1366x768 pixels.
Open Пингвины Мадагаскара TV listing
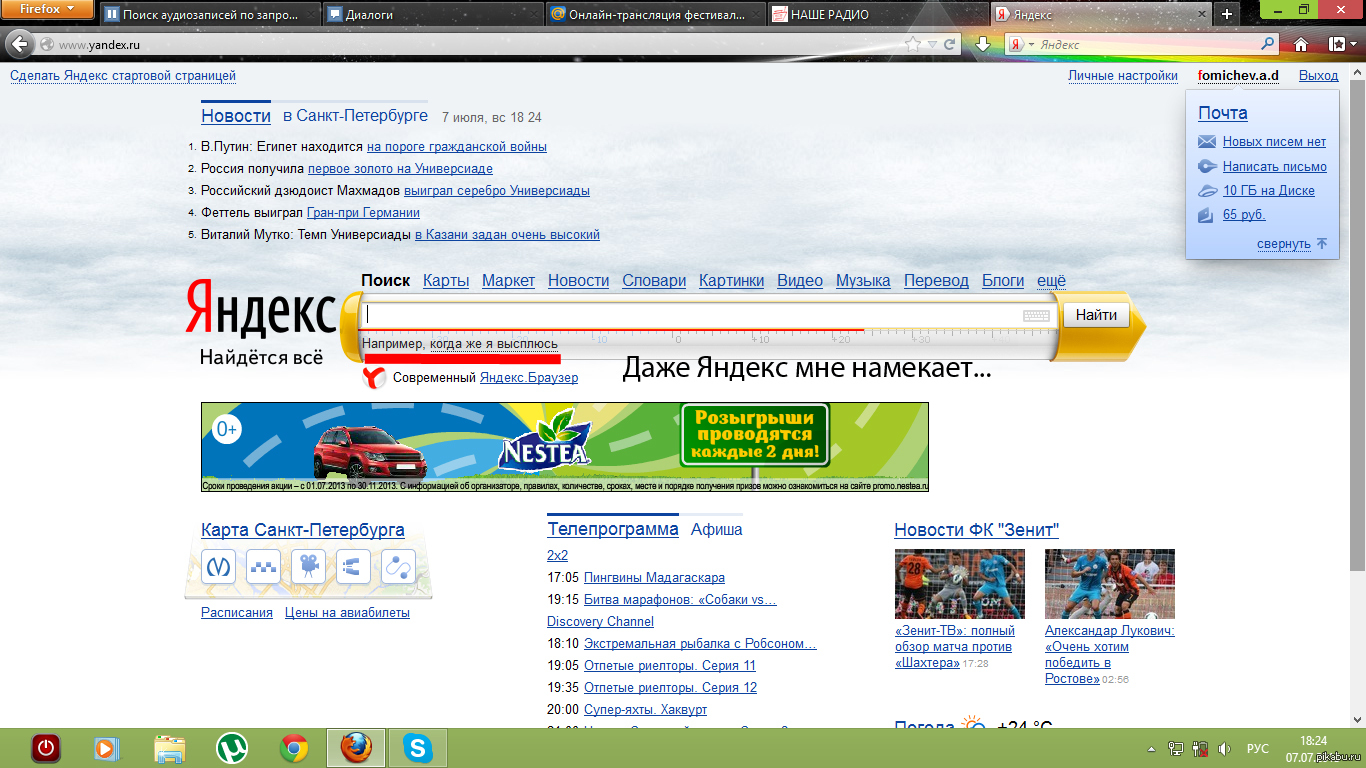click(x=654, y=578)
